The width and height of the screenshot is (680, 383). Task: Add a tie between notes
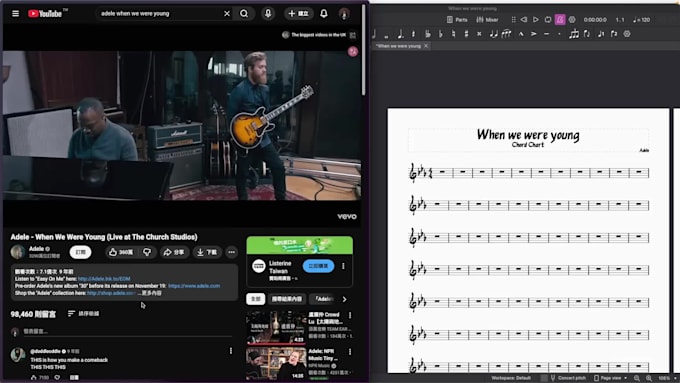pyautogui.click(x=494, y=34)
